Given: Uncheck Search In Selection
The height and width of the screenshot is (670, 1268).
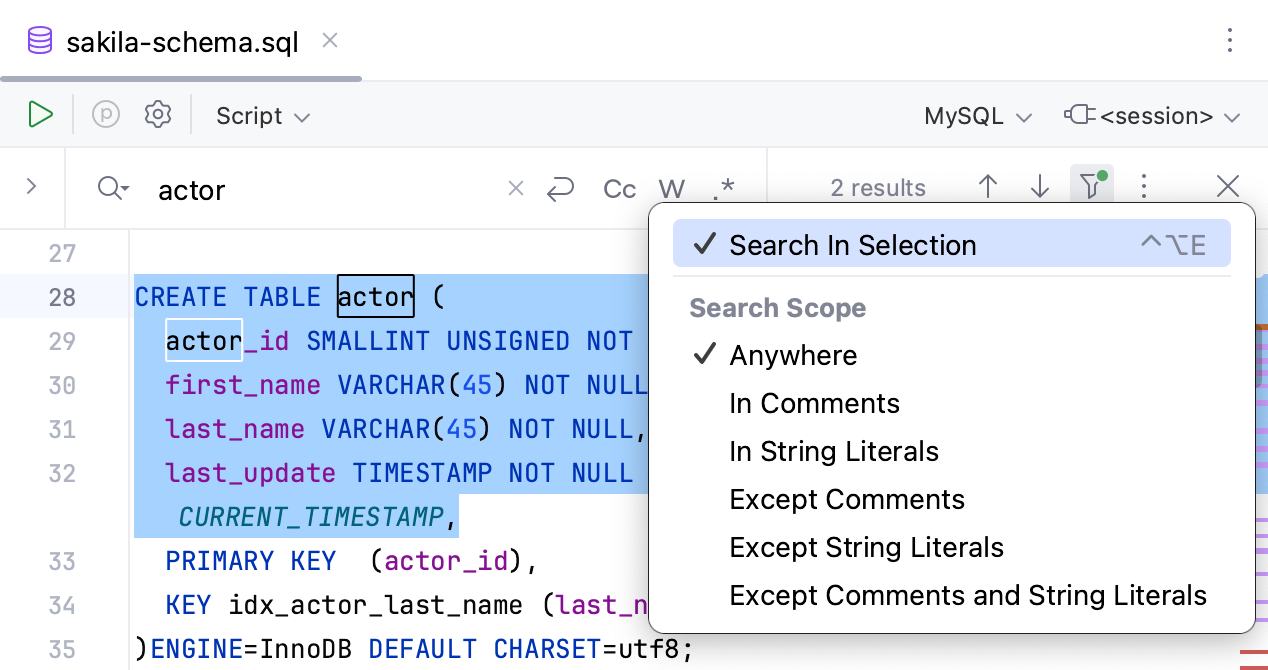Looking at the screenshot, I should coord(853,244).
